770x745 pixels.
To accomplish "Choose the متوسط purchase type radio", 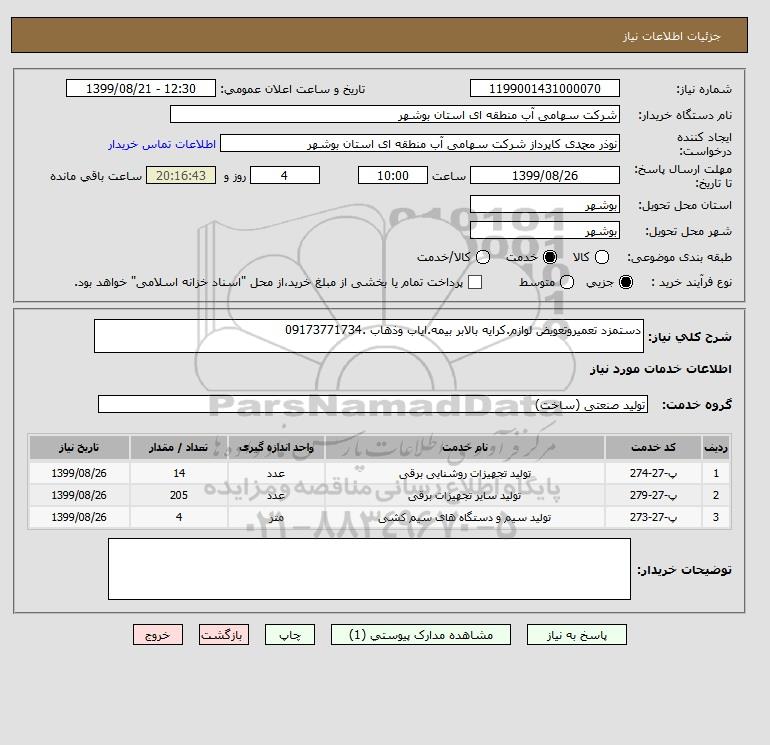I will [x=567, y=282].
